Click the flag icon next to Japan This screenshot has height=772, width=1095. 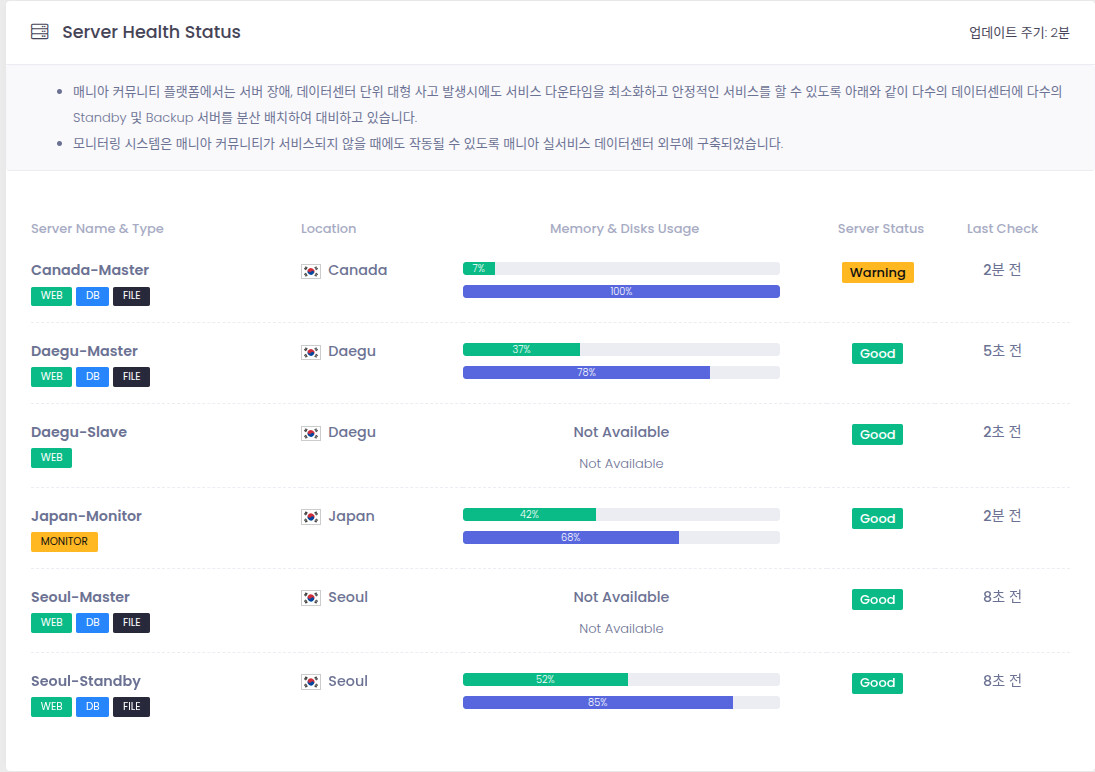(x=311, y=517)
